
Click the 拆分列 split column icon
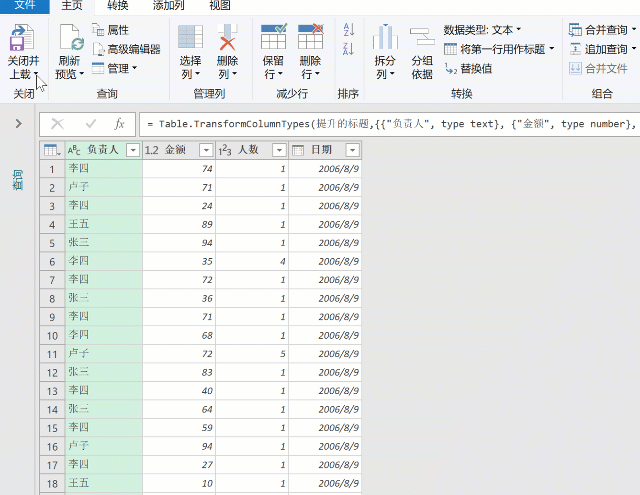(385, 38)
